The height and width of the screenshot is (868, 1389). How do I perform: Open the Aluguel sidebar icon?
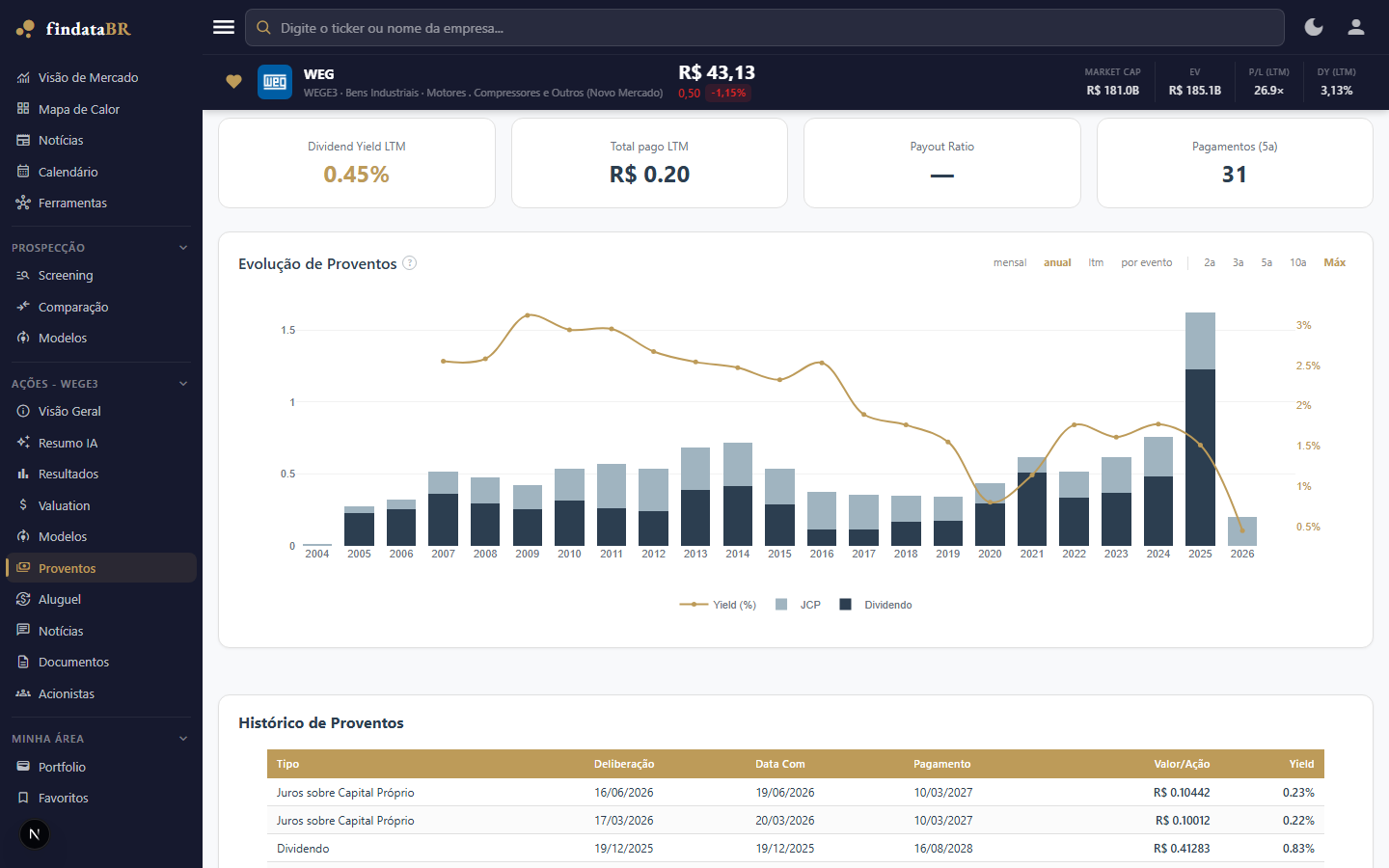(23, 599)
